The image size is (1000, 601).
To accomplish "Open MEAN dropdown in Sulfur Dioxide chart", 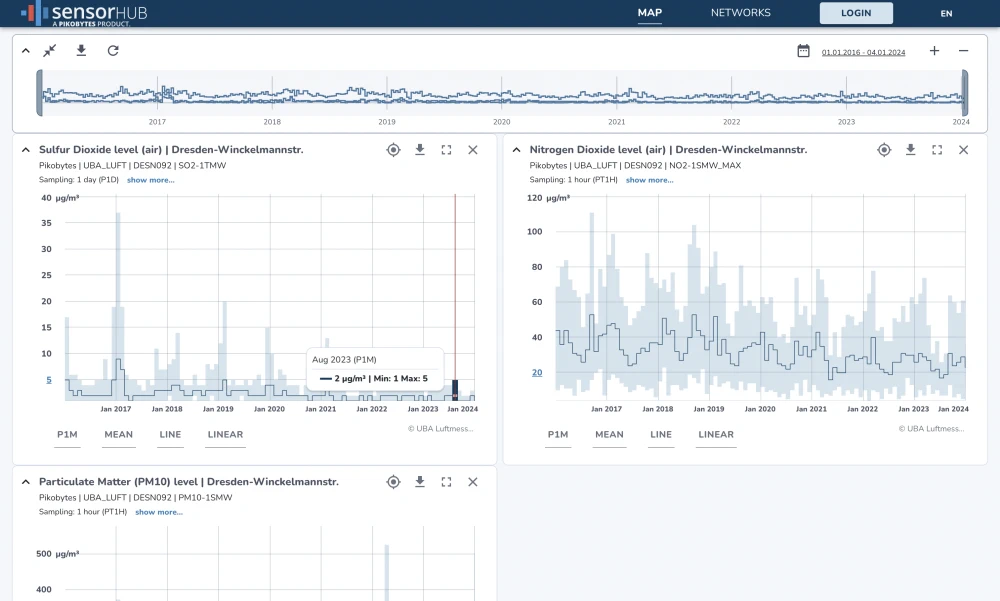I will pyautogui.click(x=119, y=434).
